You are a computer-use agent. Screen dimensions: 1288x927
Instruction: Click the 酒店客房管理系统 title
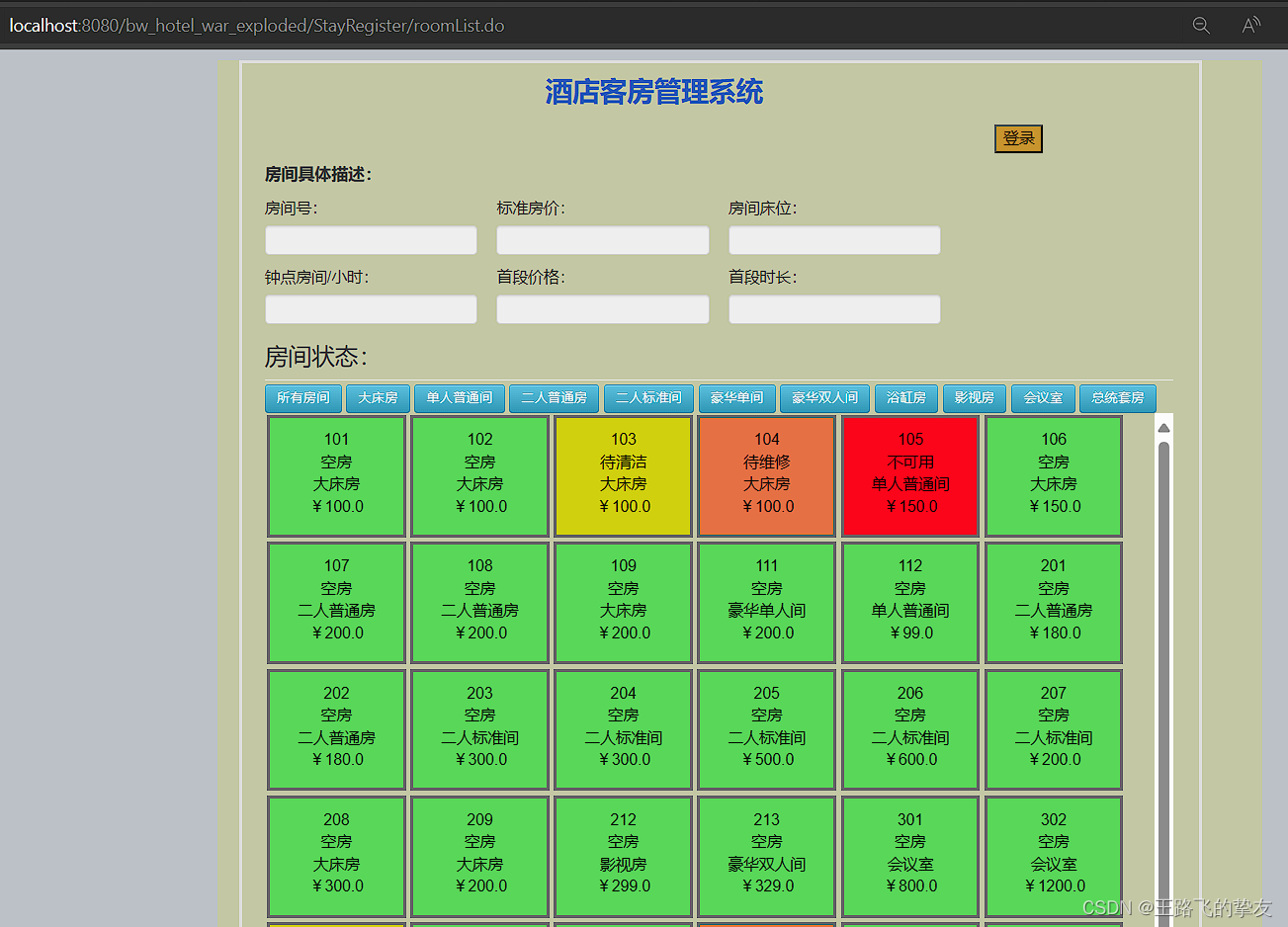coord(653,93)
